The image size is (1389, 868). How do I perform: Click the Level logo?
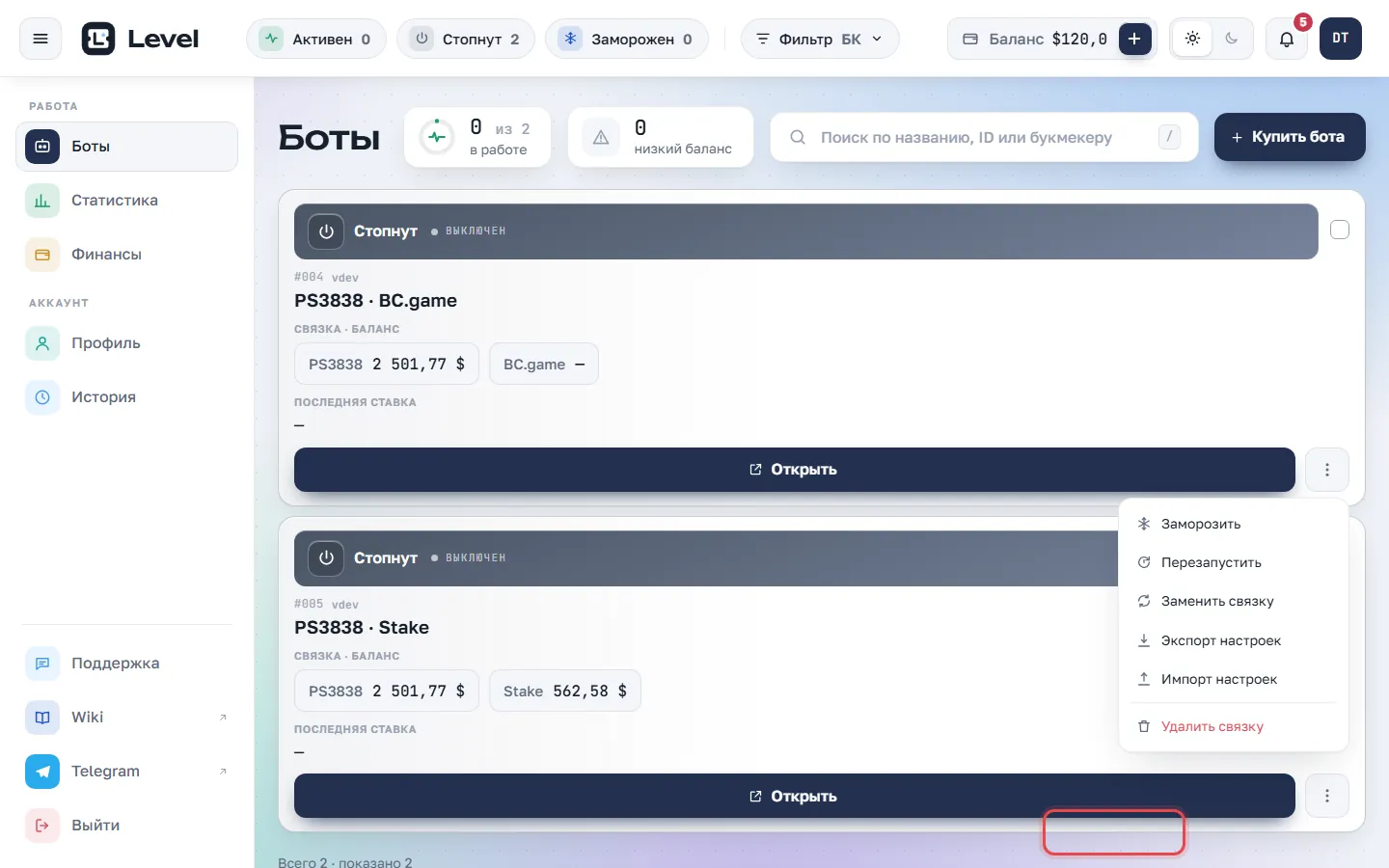(x=140, y=39)
